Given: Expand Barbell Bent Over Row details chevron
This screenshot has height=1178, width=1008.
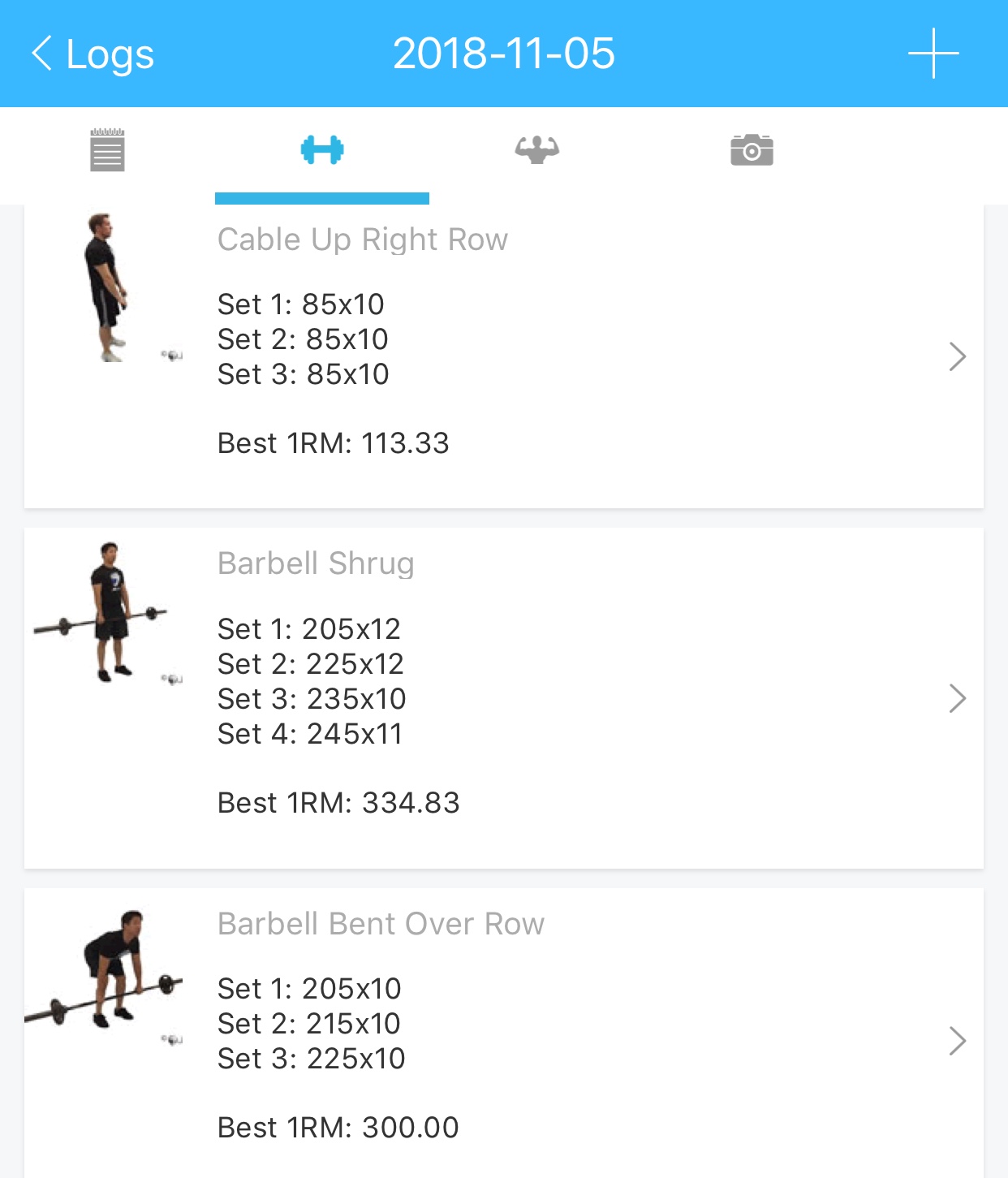Looking at the screenshot, I should click(958, 1041).
